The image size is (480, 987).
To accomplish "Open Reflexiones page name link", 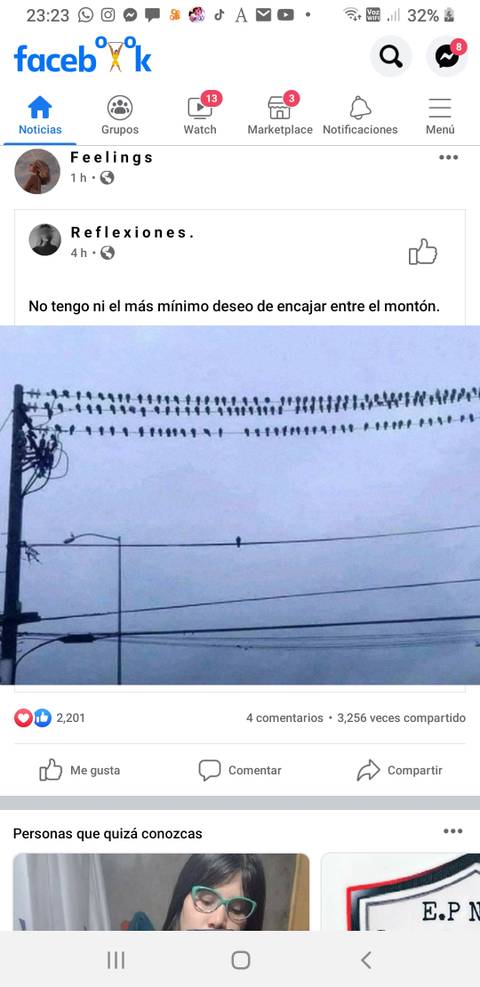I will [x=132, y=232].
